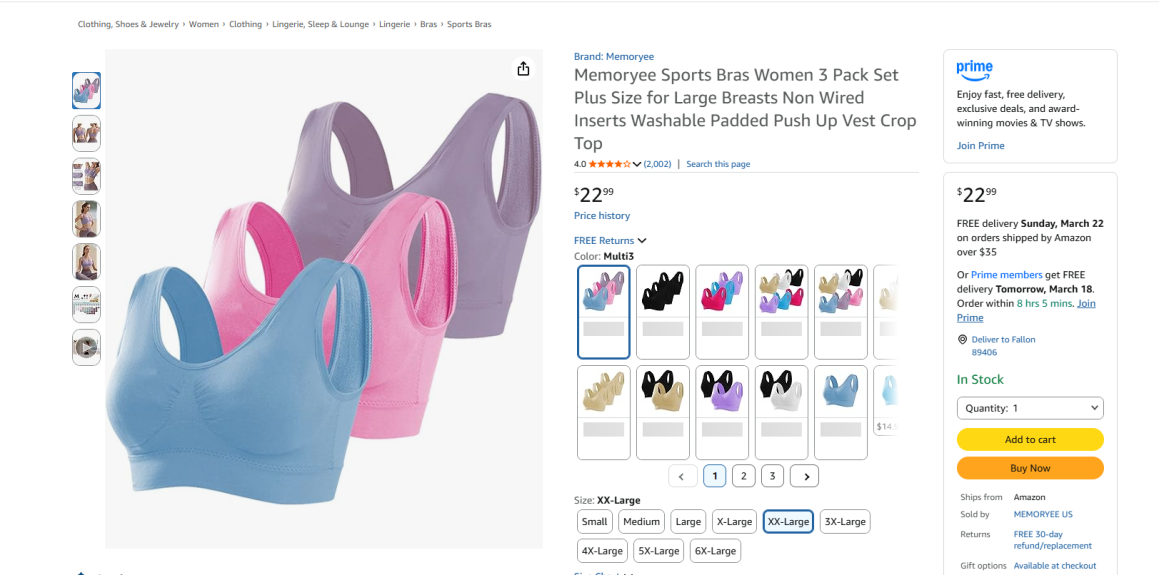Switch to color page 2
The width and height of the screenshot is (1159, 575).
743,476
